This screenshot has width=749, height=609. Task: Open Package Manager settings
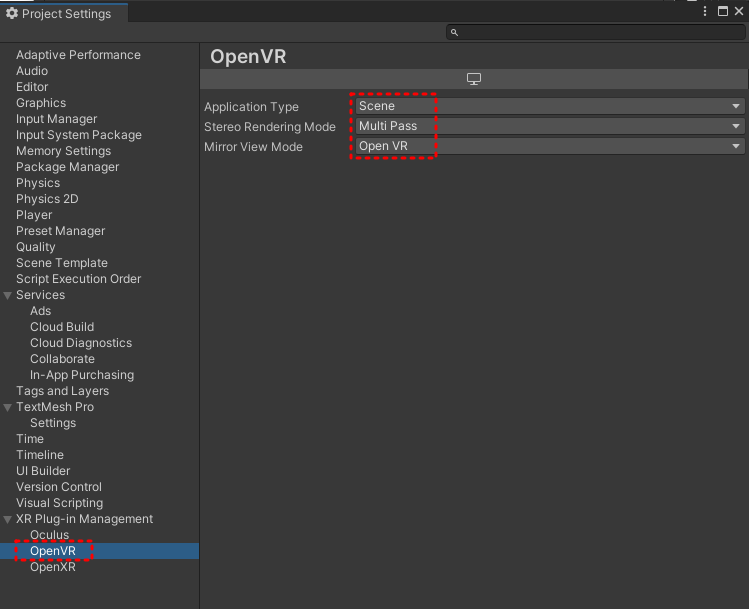(67, 167)
